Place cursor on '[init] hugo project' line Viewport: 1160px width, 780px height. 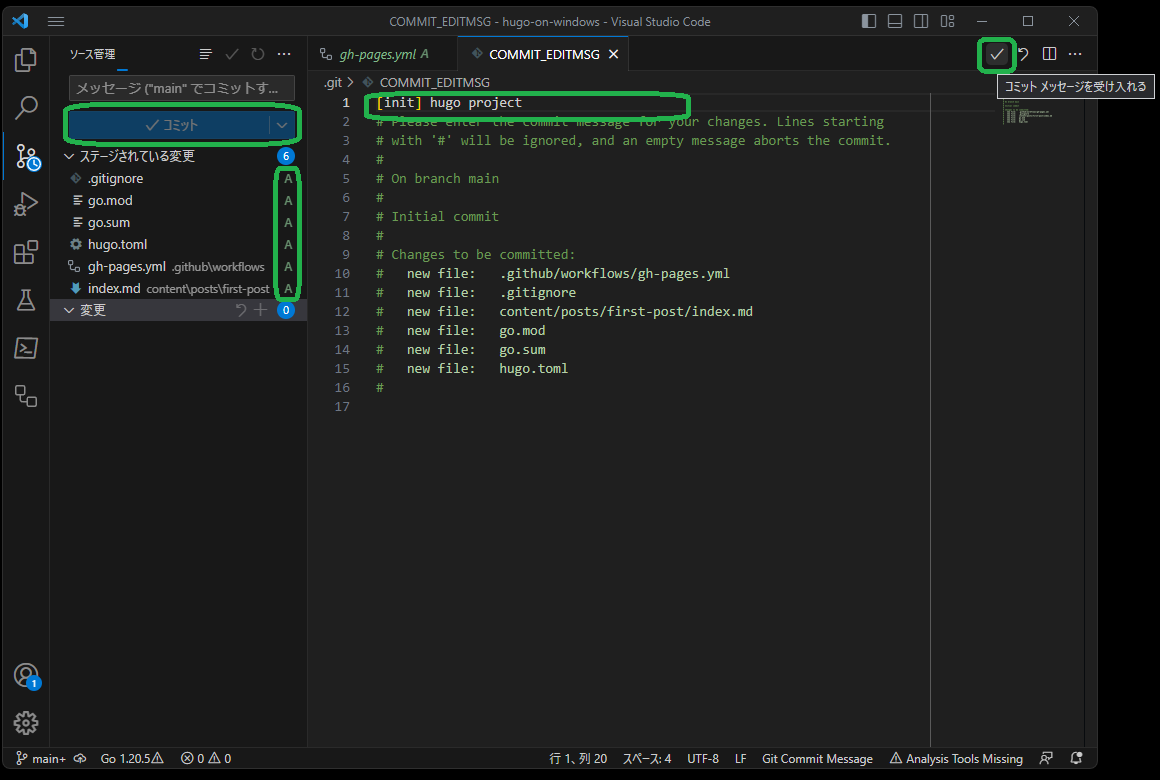click(x=449, y=103)
